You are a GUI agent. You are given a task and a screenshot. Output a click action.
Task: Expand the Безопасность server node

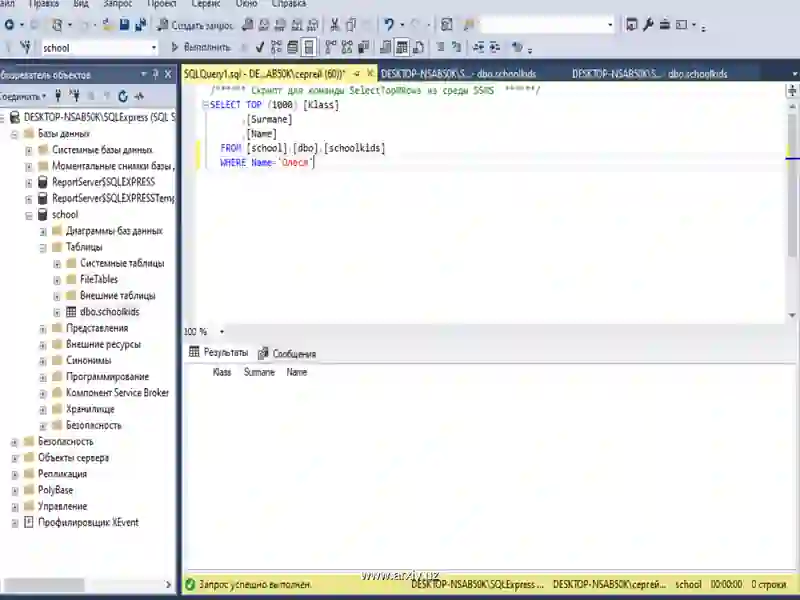15,442
